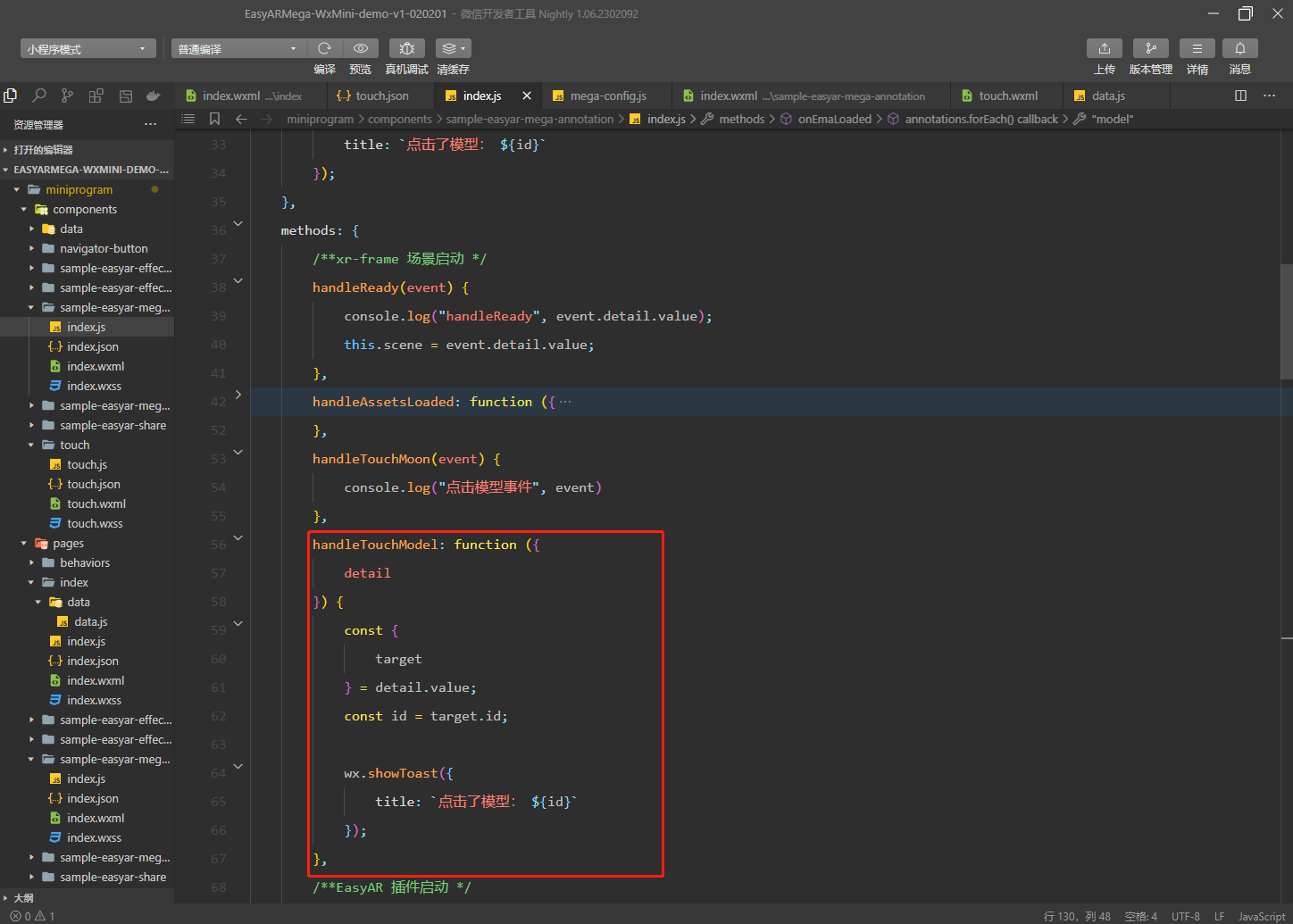Image resolution: width=1293 pixels, height=924 pixels.
Task: Open touch.wxss in the file tree
Action: (87, 523)
